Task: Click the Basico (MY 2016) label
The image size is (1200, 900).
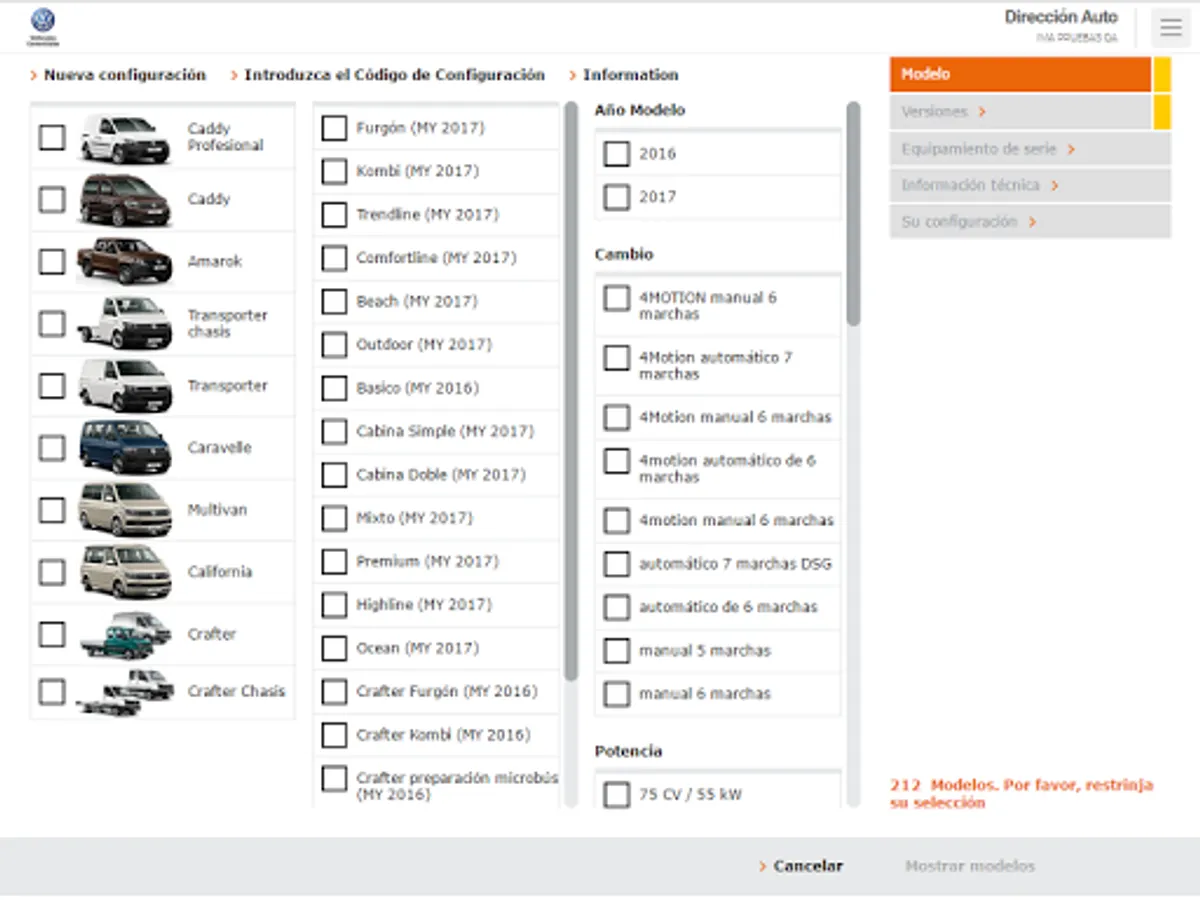Action: click(418, 388)
